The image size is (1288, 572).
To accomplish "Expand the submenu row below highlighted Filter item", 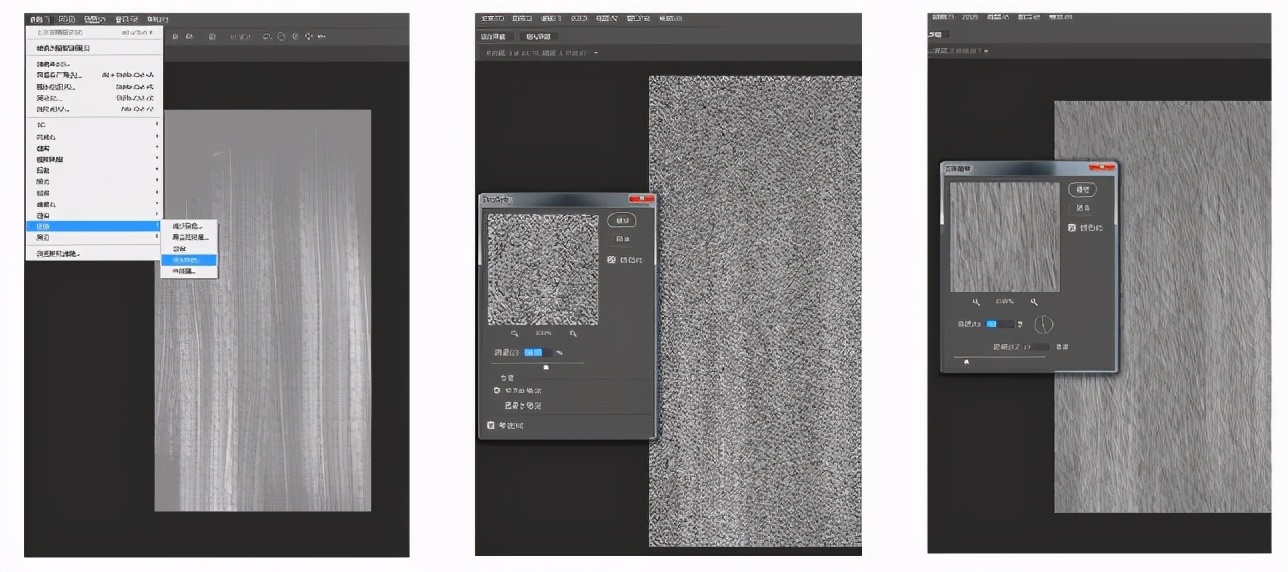I will point(90,237).
